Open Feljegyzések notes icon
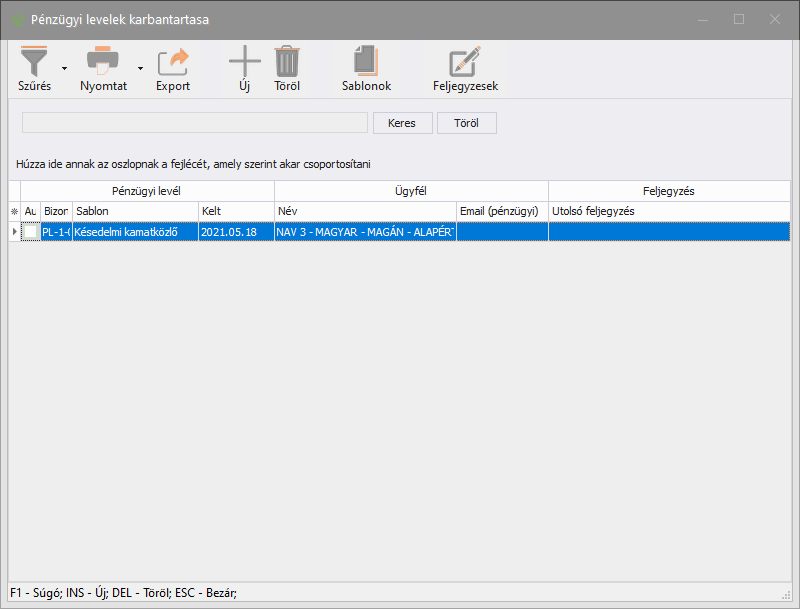 [465, 62]
